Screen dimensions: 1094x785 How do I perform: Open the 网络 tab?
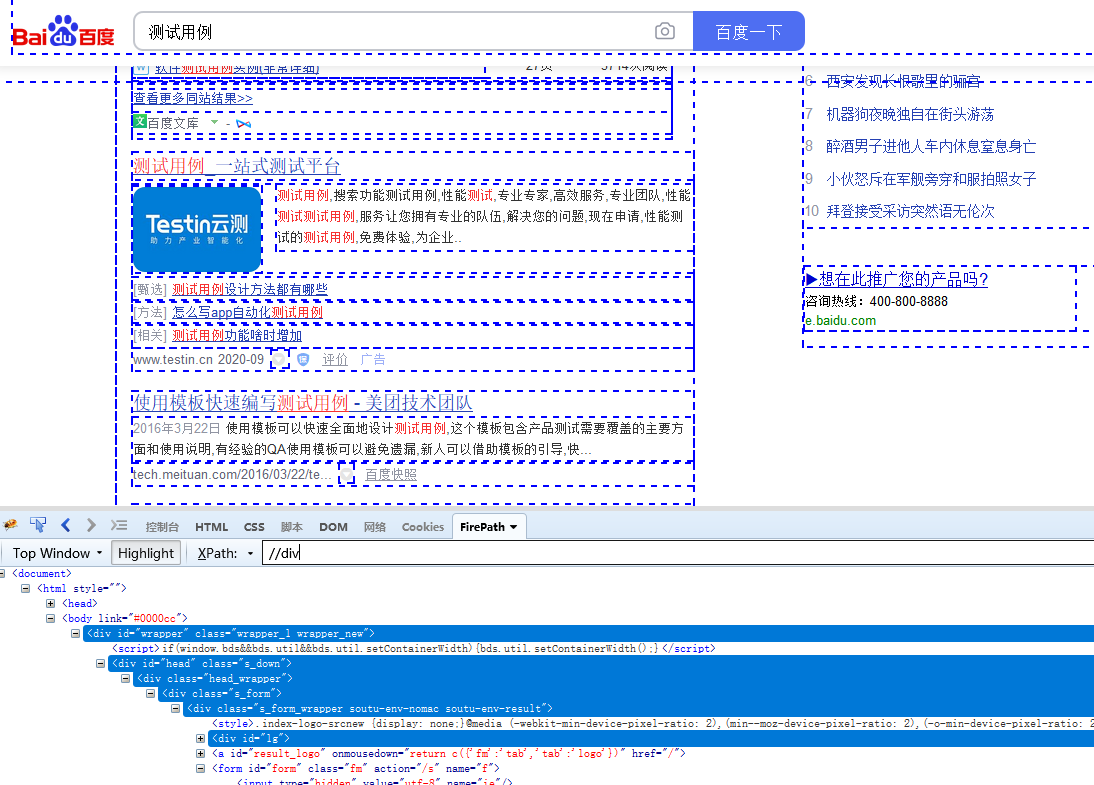(375, 527)
